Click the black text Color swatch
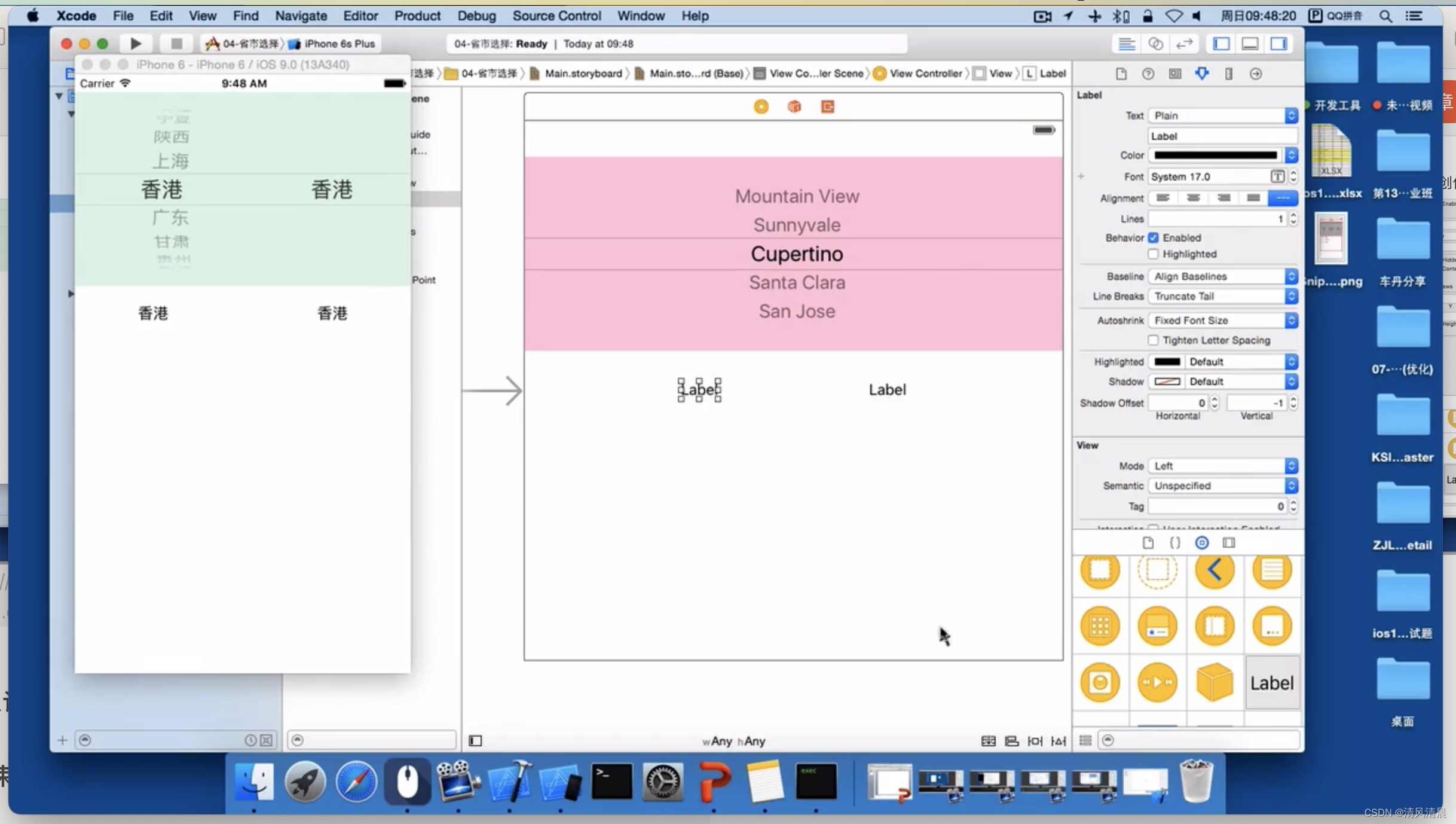The image size is (1456, 824). click(x=1216, y=155)
